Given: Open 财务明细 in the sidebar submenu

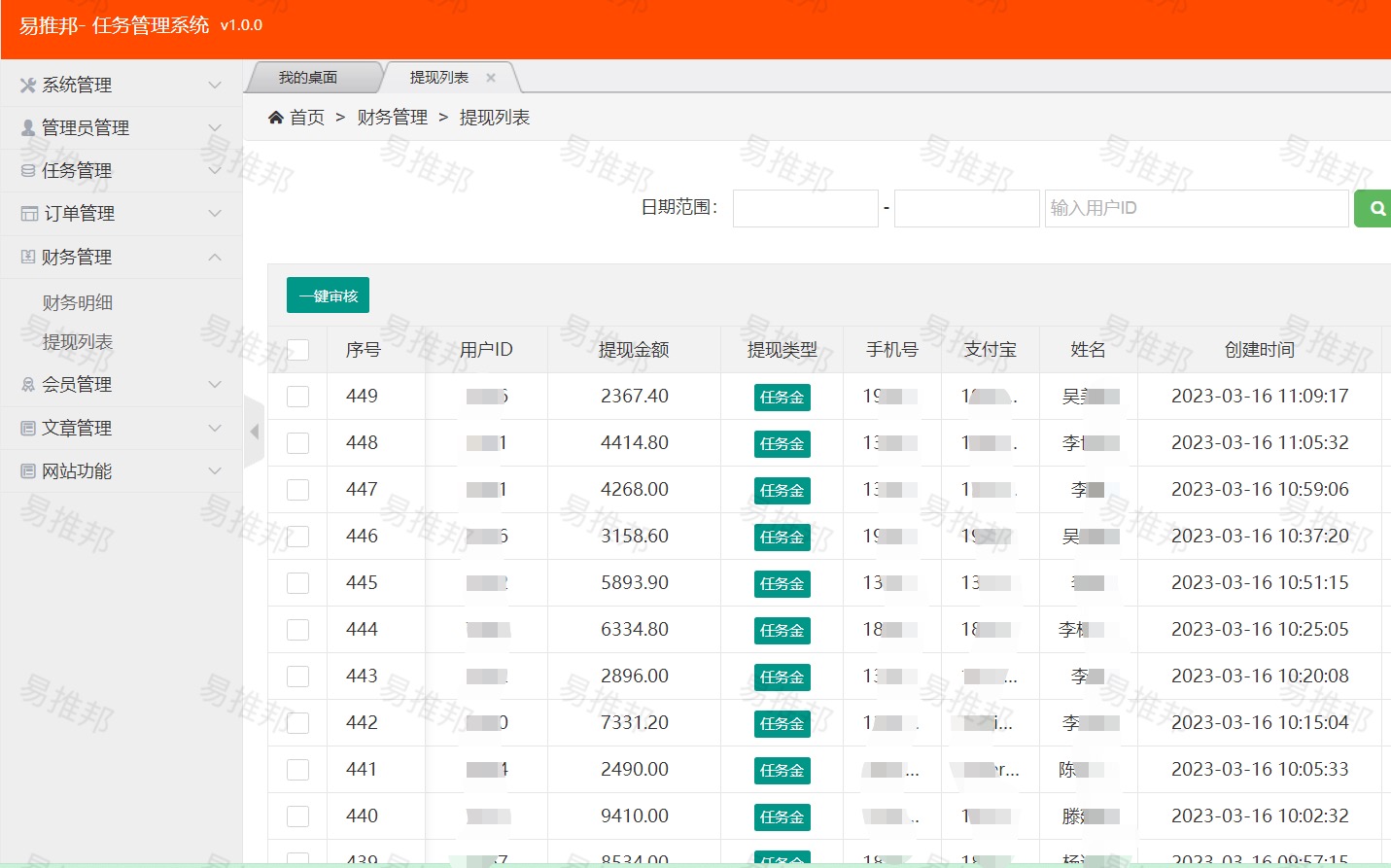Looking at the screenshot, I should [78, 303].
